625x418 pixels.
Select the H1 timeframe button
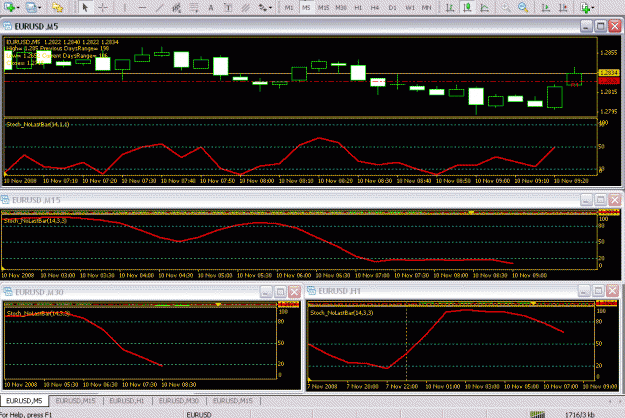point(358,7)
